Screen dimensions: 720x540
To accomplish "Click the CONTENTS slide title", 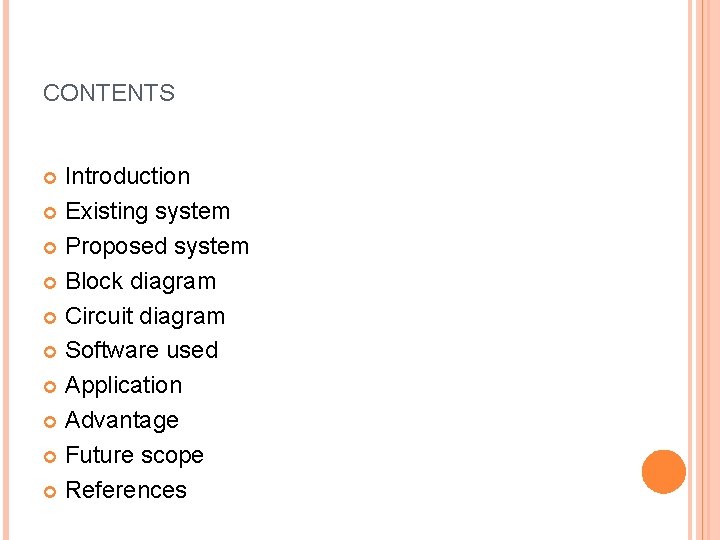I will [x=109, y=93].
